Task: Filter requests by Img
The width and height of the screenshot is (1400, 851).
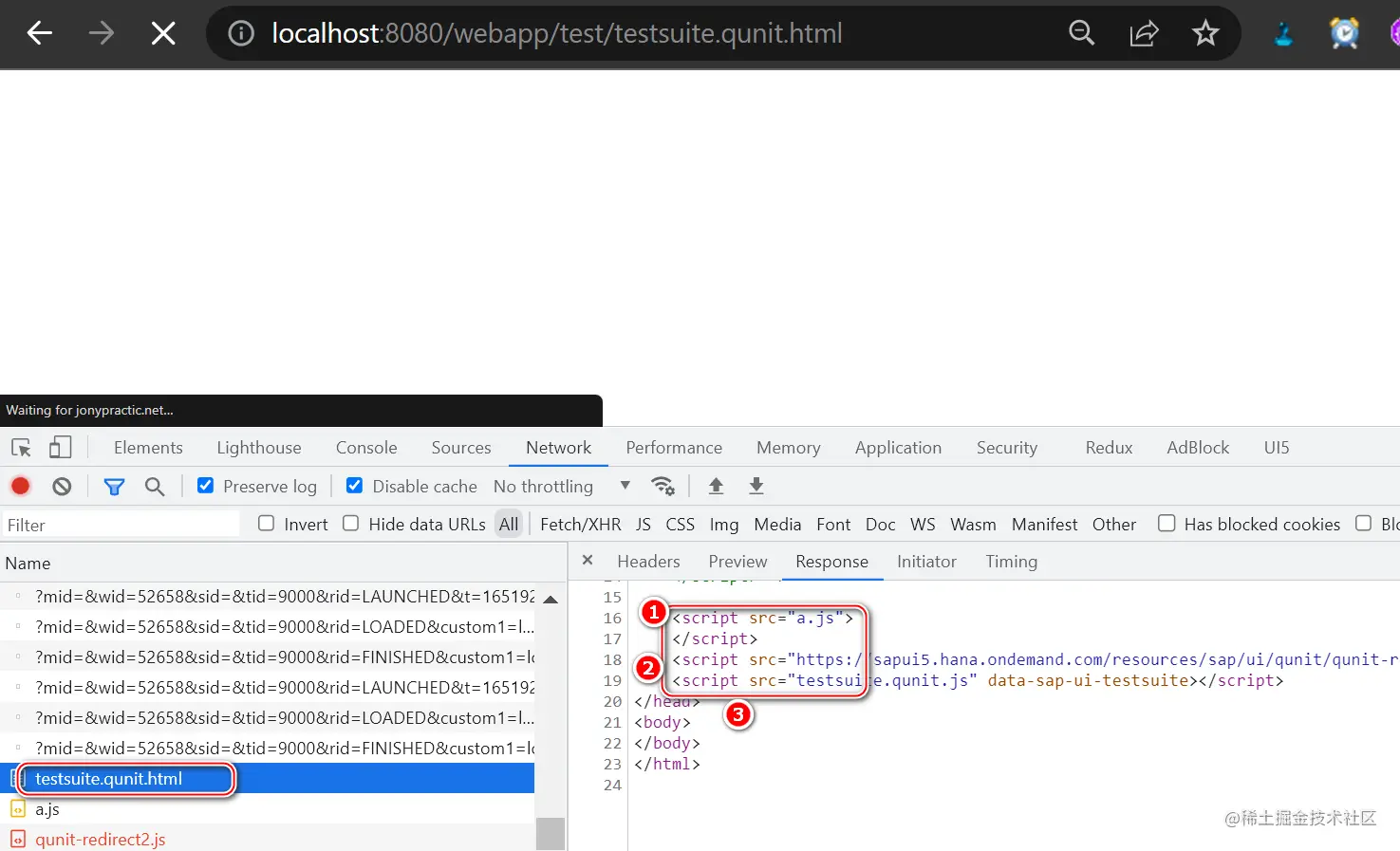Action: pos(723,524)
